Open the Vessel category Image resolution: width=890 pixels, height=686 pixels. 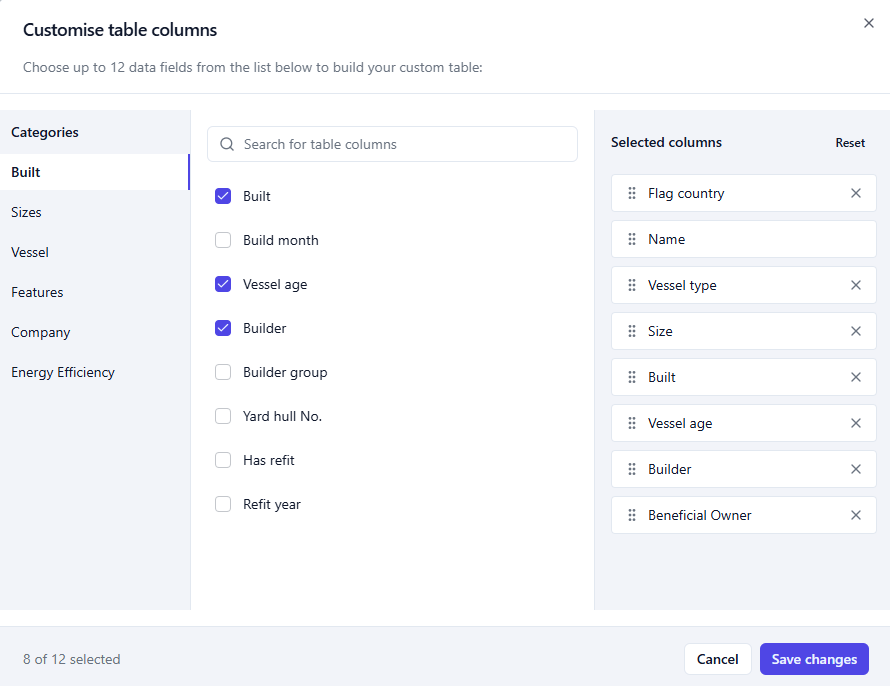pos(95,252)
